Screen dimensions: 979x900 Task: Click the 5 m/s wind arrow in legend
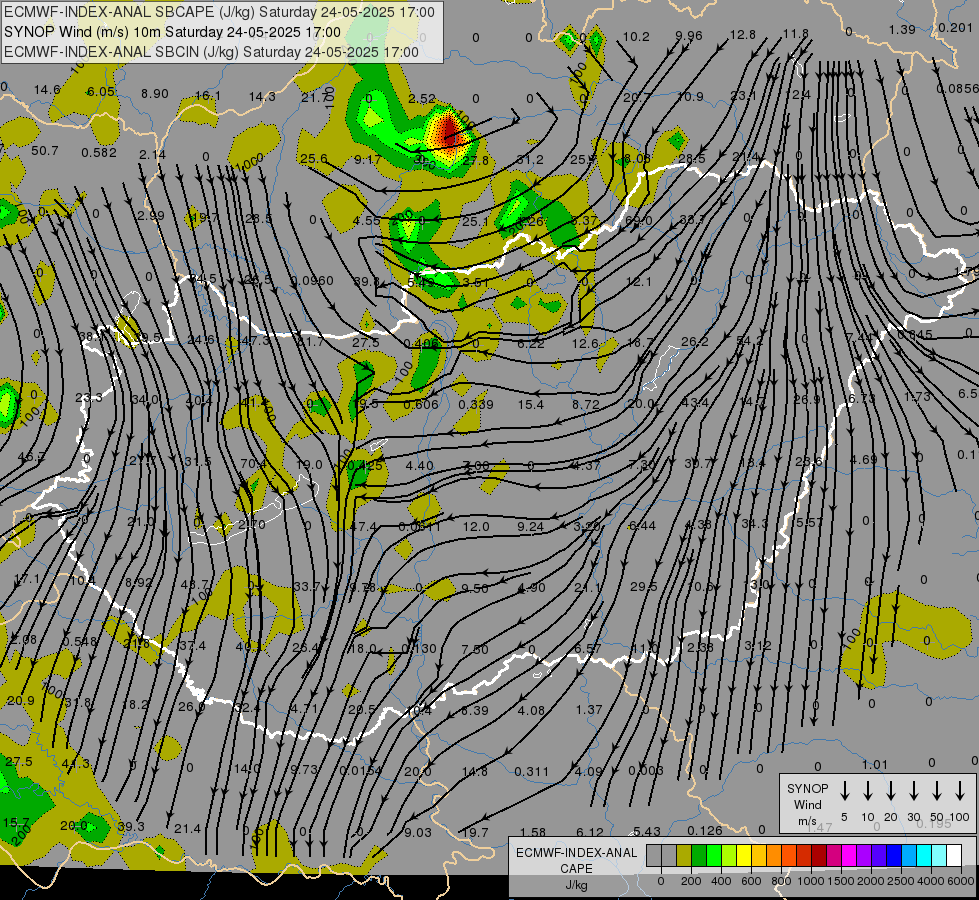(844, 790)
